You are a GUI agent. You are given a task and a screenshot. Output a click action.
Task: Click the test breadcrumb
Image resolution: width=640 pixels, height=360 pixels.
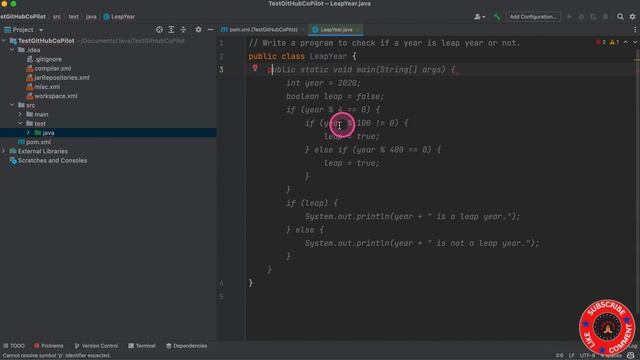click(x=73, y=17)
